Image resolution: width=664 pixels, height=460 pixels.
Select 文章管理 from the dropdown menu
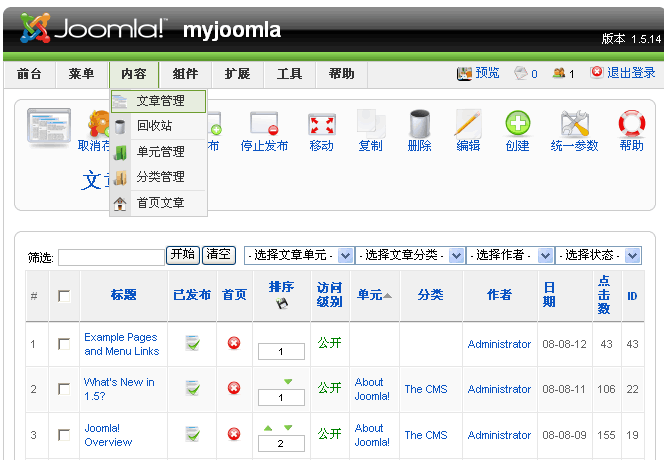158,101
